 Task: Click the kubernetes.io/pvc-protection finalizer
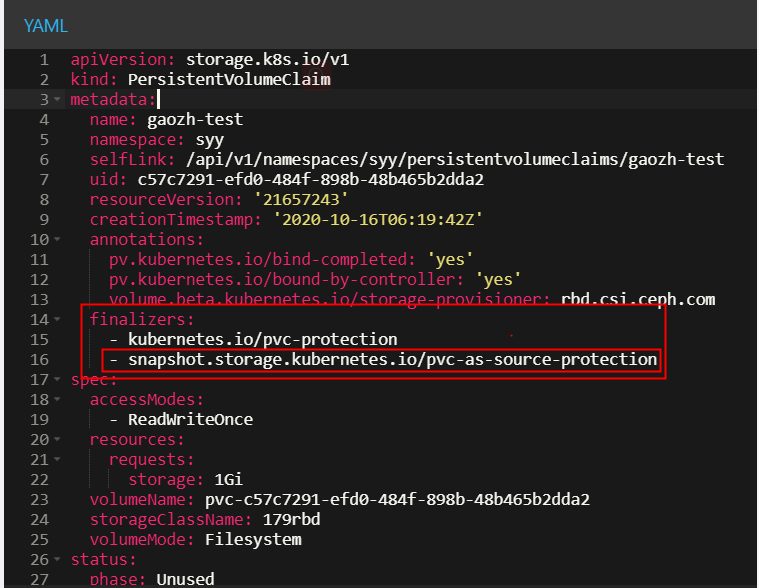coord(262,339)
